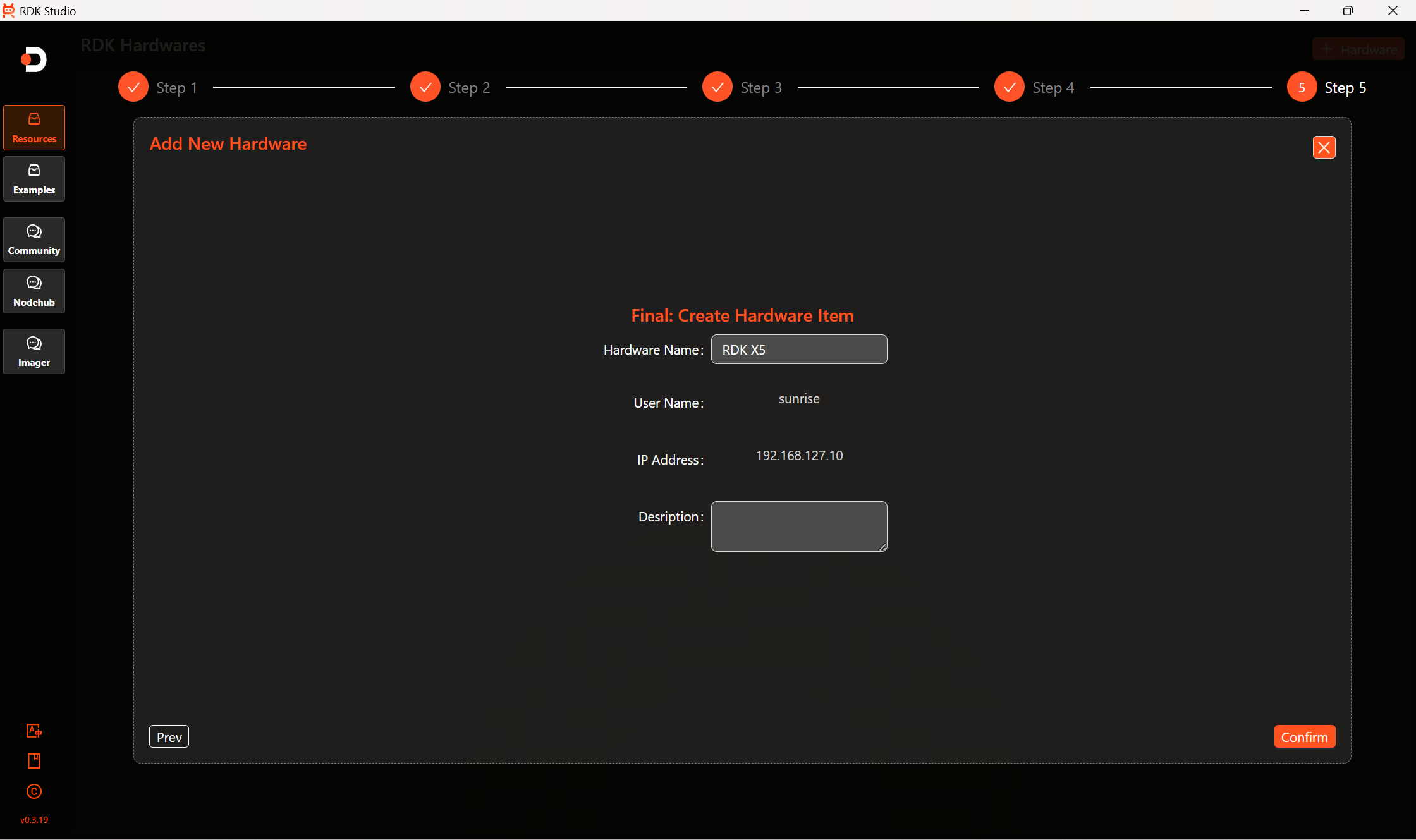Screen dimensions: 1416x840
Task: Click the + Hardware button
Action: tap(1358, 49)
